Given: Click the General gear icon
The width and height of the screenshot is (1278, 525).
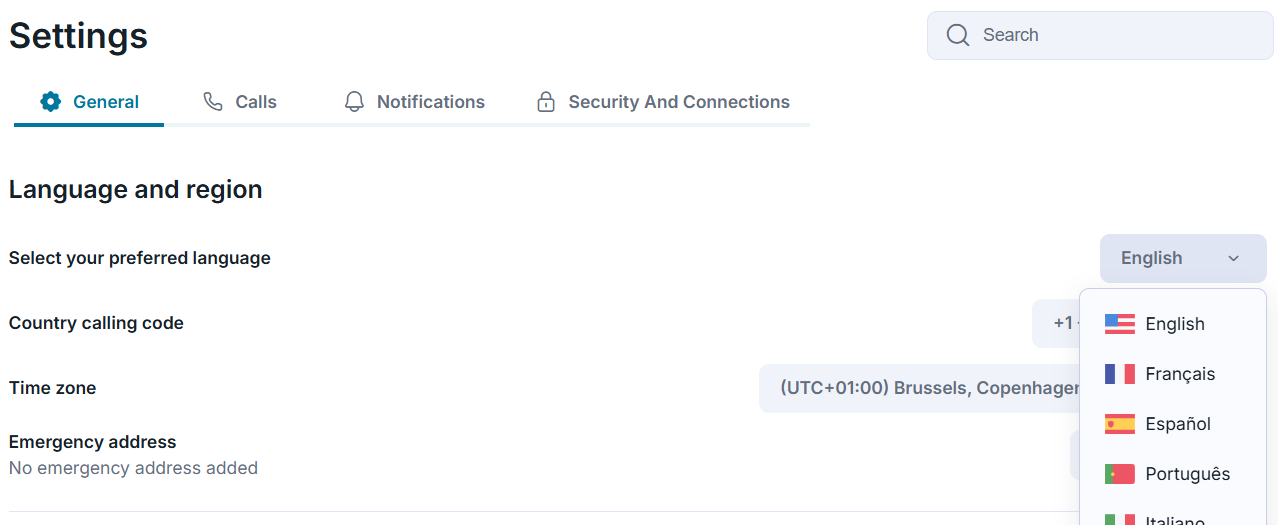Looking at the screenshot, I should pos(51,102).
